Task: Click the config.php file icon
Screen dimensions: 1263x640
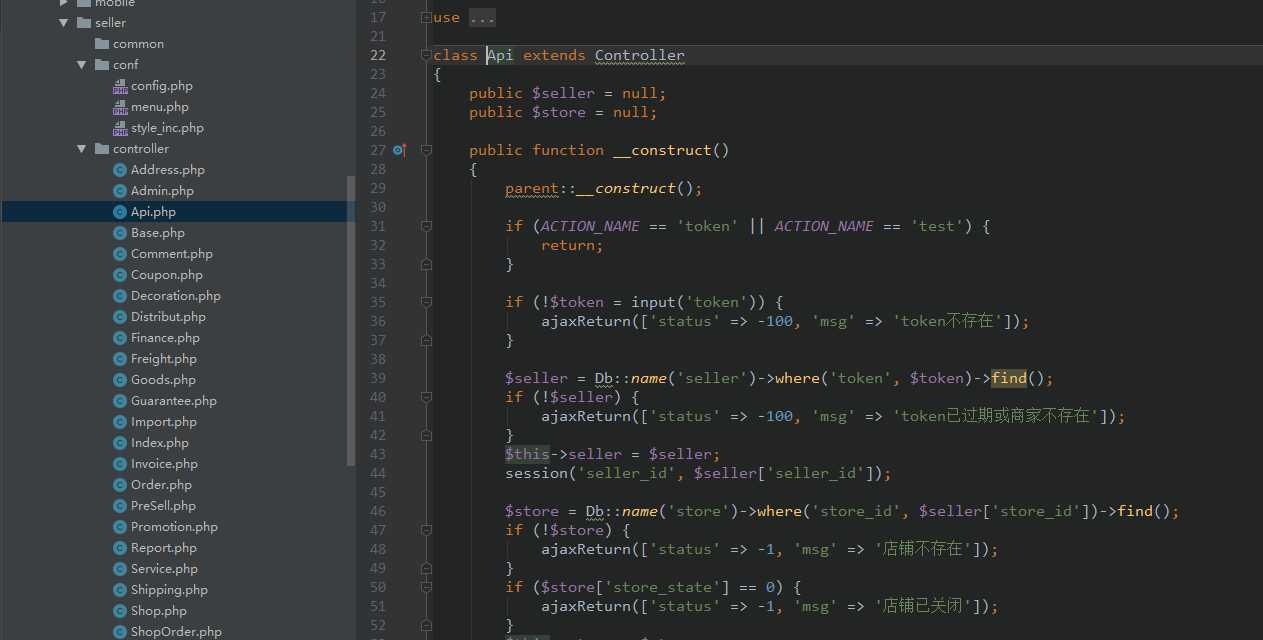Action: (x=120, y=87)
